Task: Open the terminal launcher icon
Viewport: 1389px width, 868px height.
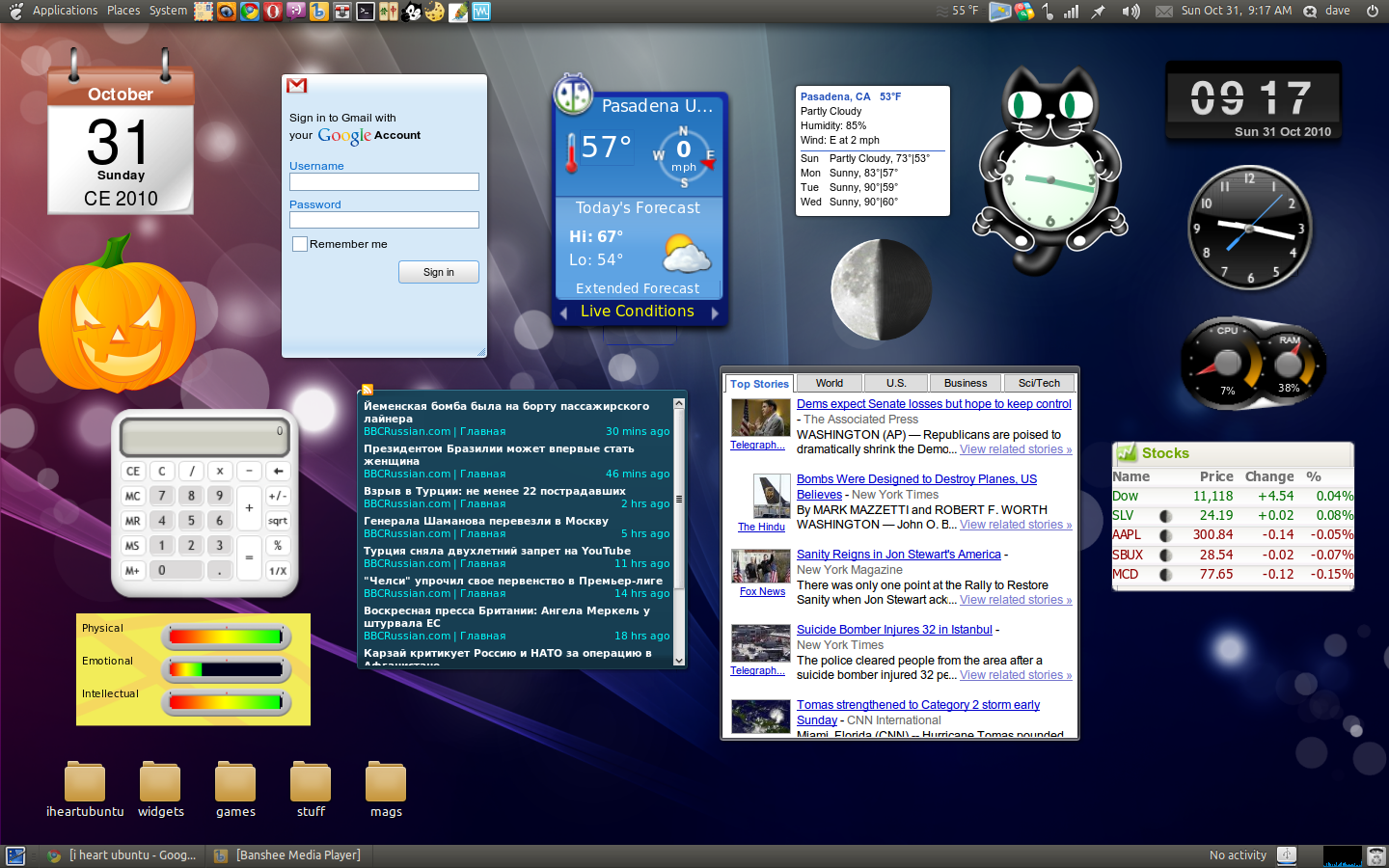Action: point(366,12)
